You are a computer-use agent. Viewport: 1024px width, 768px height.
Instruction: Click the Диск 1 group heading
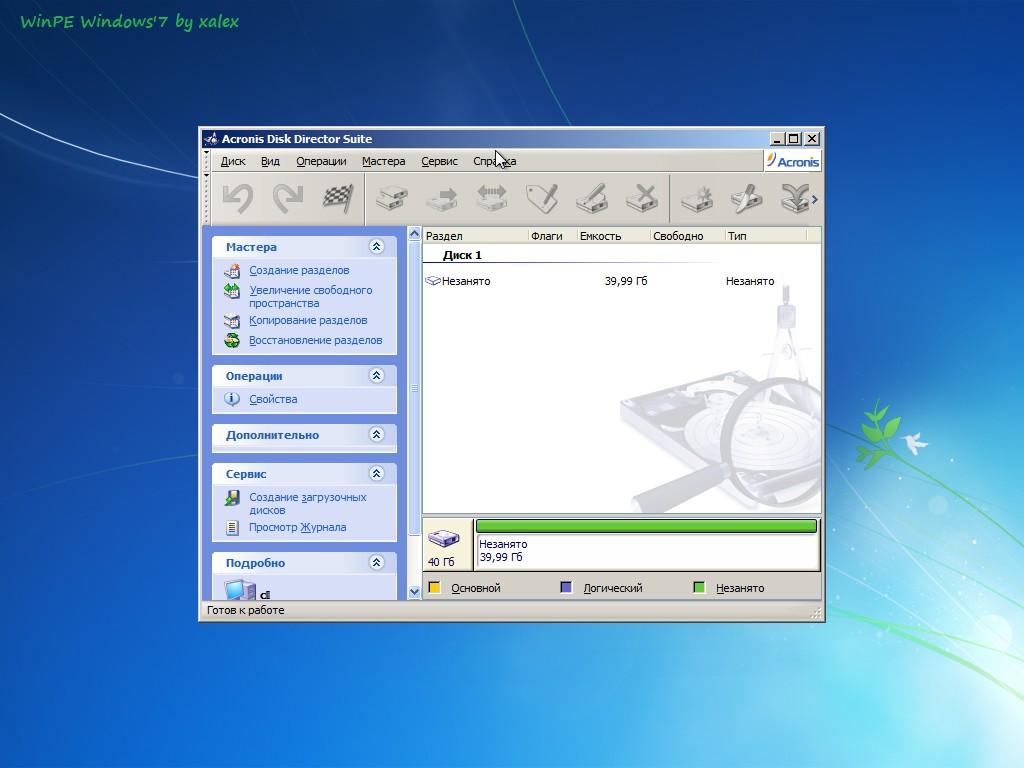pyautogui.click(x=462, y=255)
